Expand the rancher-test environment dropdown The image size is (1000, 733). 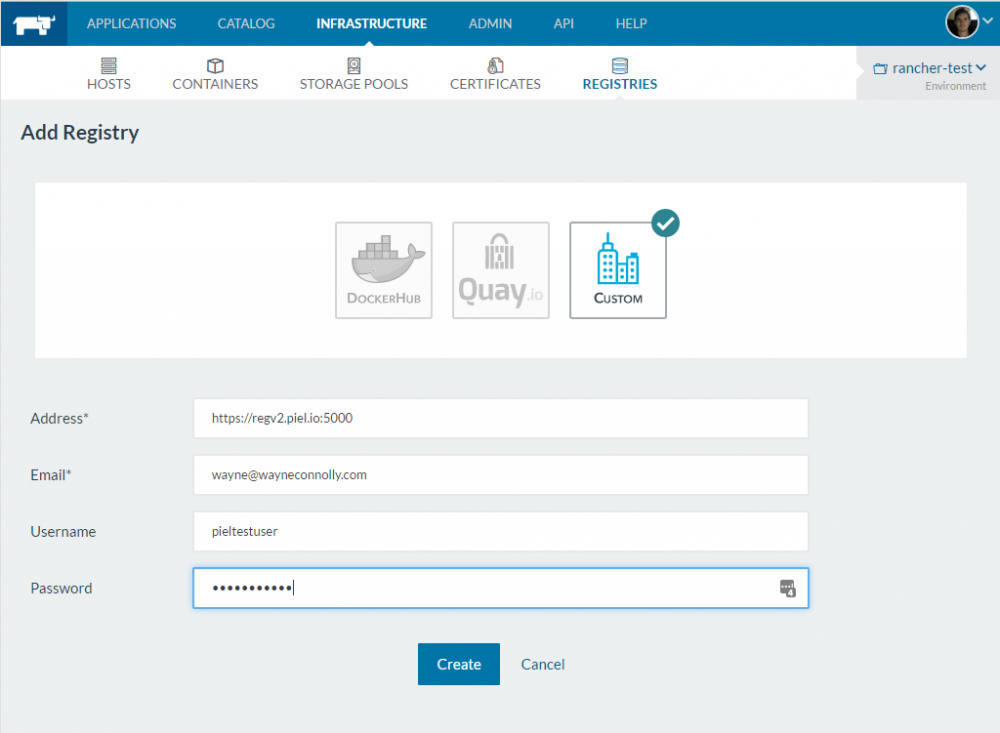[929, 67]
